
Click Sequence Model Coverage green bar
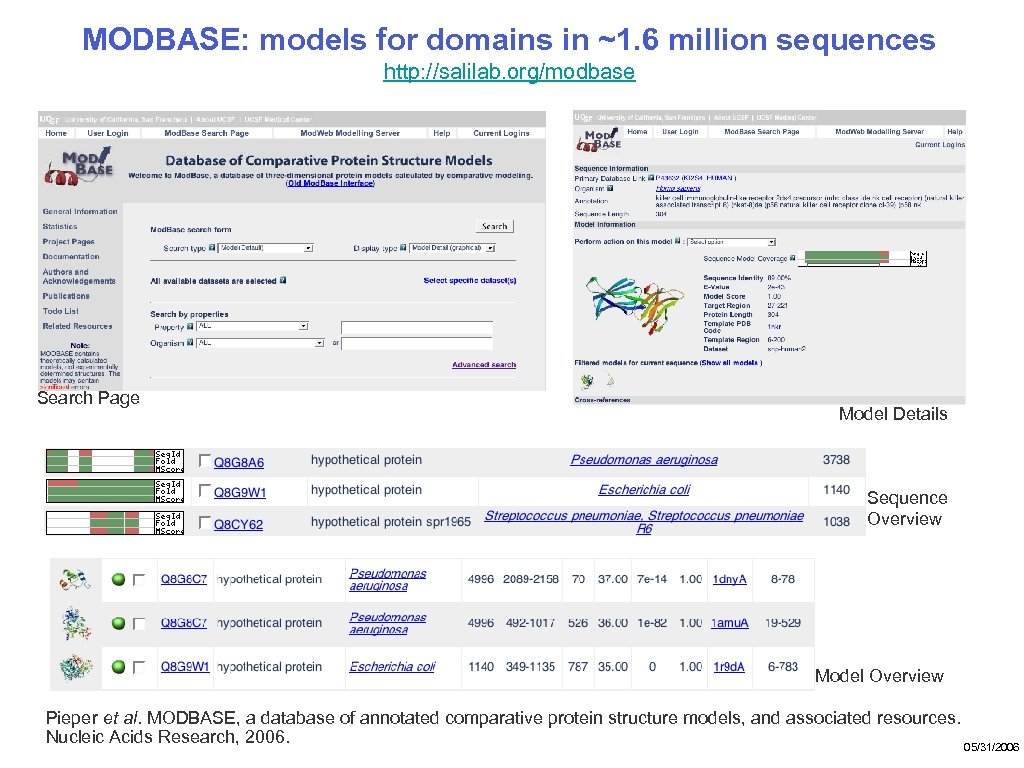[847, 258]
